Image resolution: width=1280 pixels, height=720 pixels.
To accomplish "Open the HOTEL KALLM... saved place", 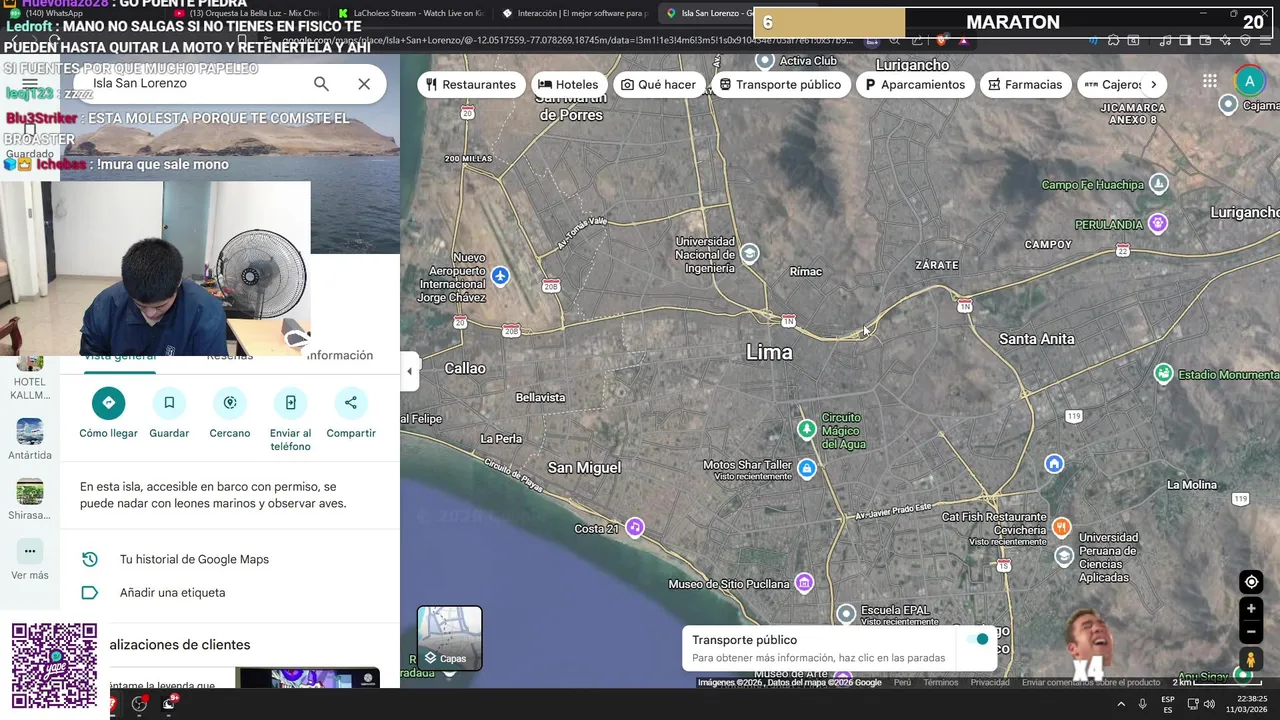I will (30, 378).
